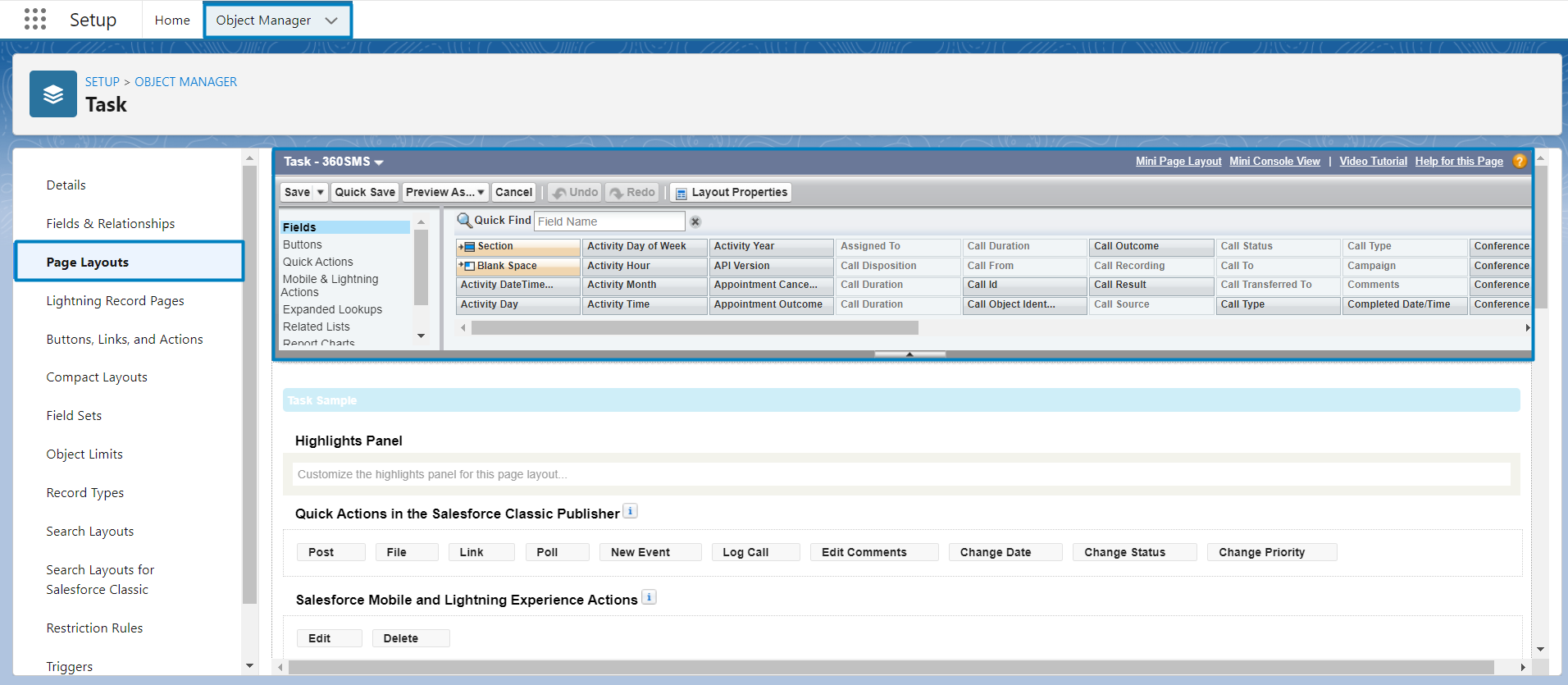Click info icon beside Classic Publisher heading
This screenshot has width=1568, height=685.
pos(630,511)
